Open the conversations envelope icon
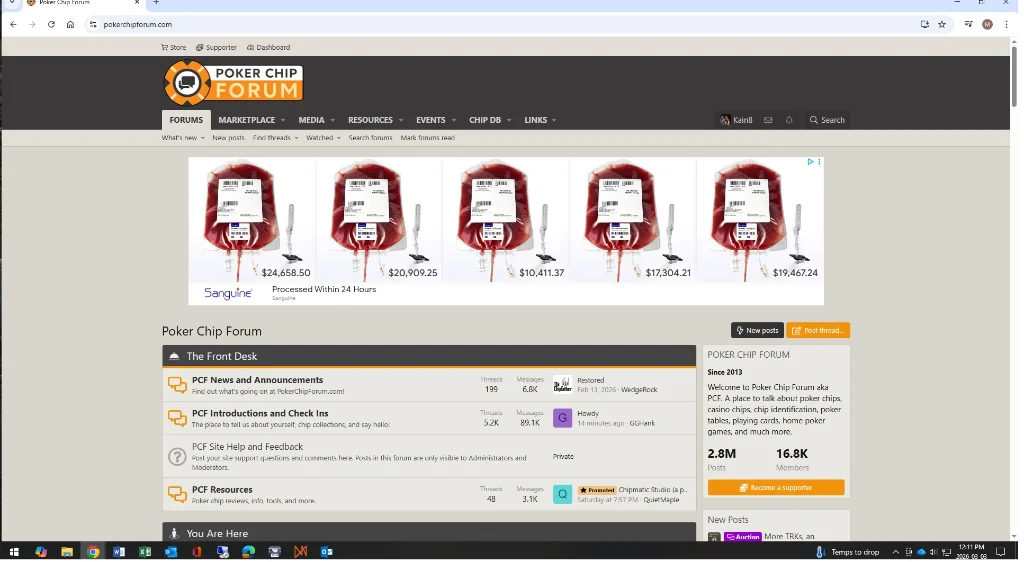1024x562 pixels. (768, 120)
